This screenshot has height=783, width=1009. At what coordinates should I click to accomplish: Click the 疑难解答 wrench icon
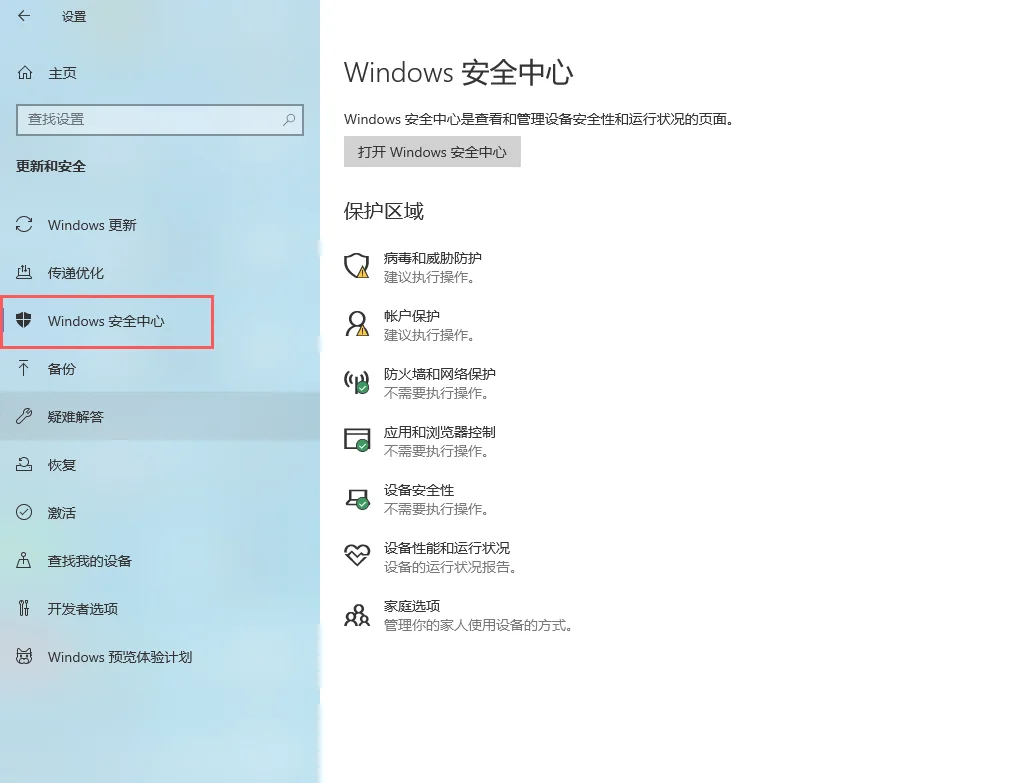[24, 416]
